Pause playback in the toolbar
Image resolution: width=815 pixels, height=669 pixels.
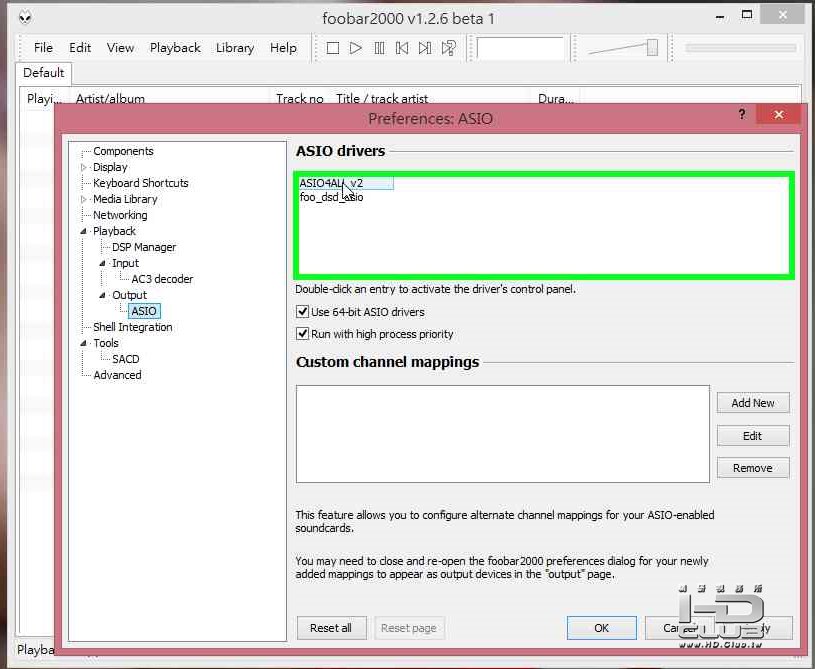coord(379,48)
